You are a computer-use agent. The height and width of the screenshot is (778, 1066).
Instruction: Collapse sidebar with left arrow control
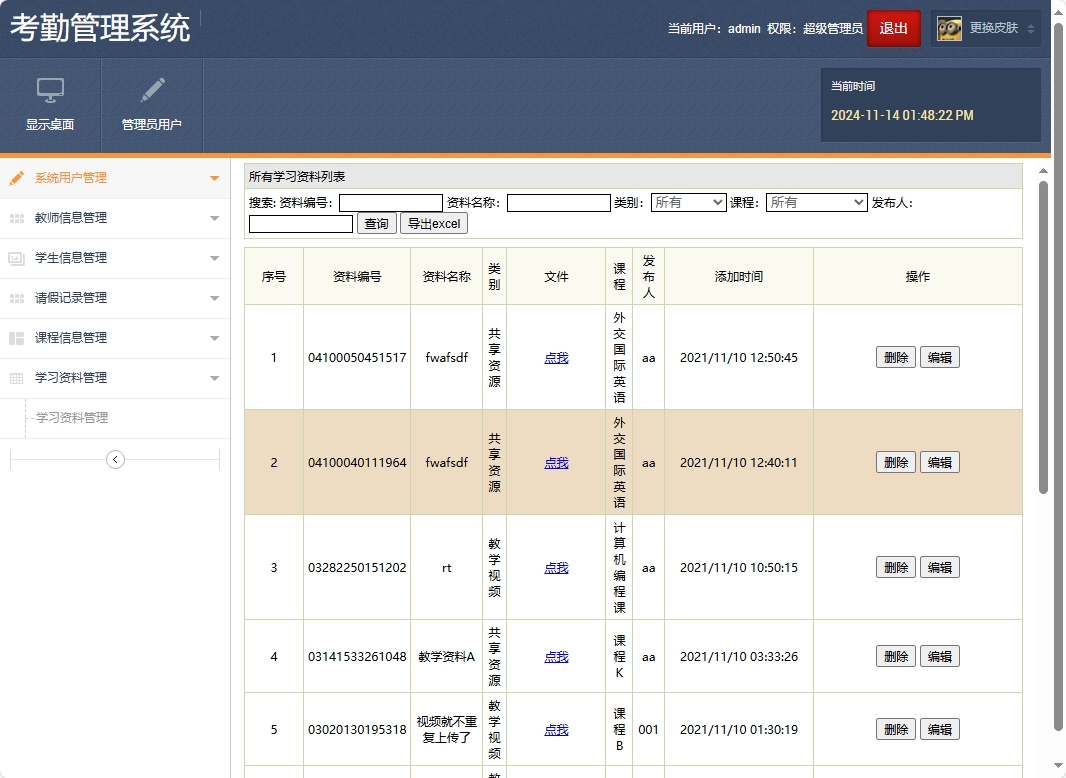(114, 459)
